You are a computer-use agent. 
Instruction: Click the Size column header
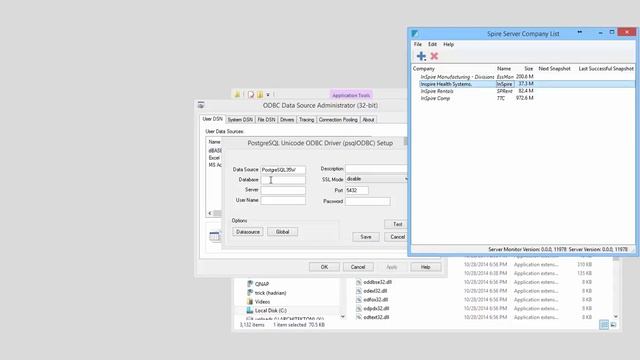click(529, 69)
